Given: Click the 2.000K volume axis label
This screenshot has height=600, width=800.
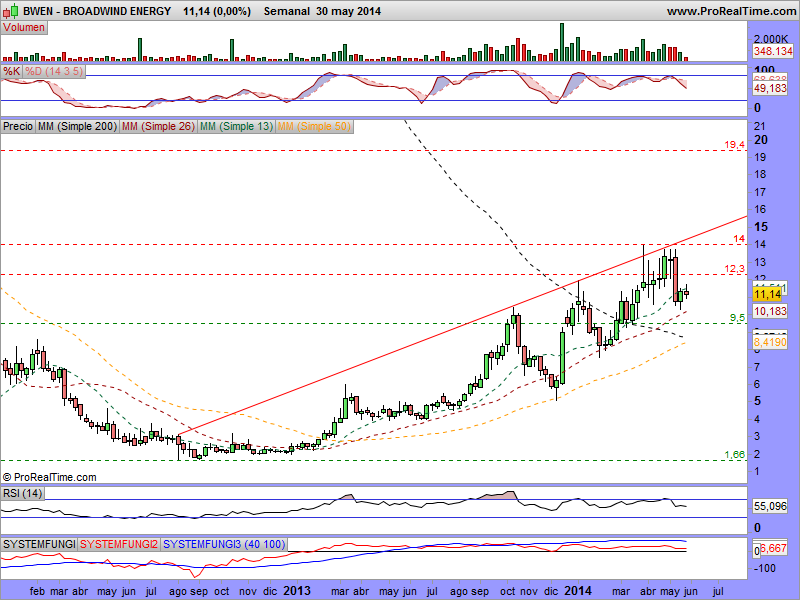Looking at the screenshot, I should (x=771, y=39).
